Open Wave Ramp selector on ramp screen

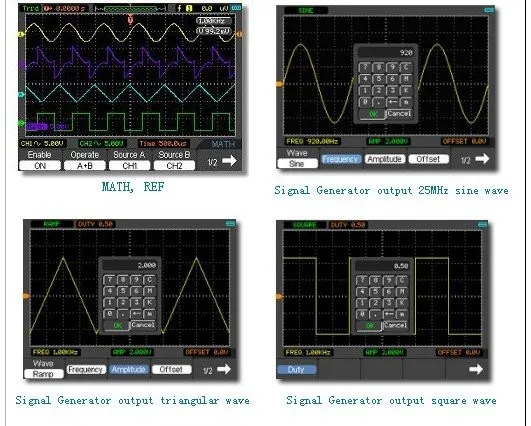pos(44,374)
